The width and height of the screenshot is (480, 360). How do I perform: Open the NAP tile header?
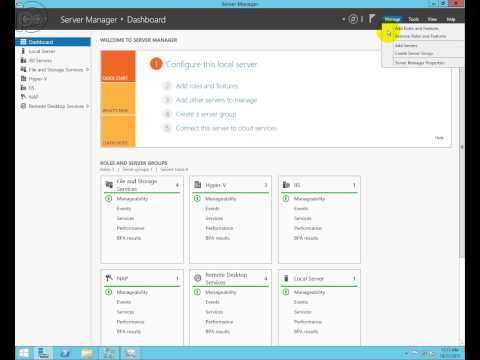pyautogui.click(x=142, y=278)
